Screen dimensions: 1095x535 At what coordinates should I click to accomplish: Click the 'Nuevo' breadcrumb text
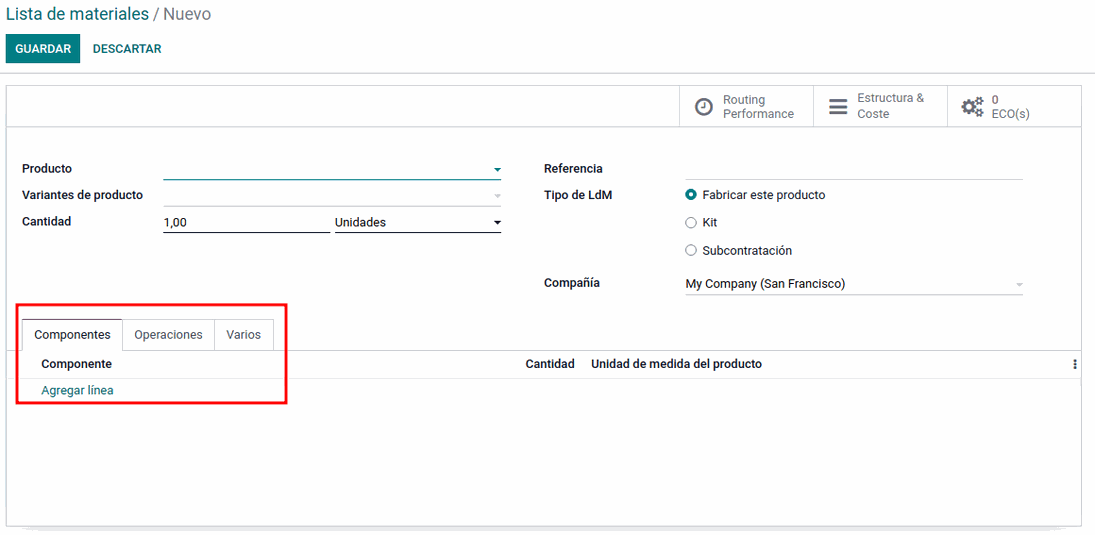[187, 14]
